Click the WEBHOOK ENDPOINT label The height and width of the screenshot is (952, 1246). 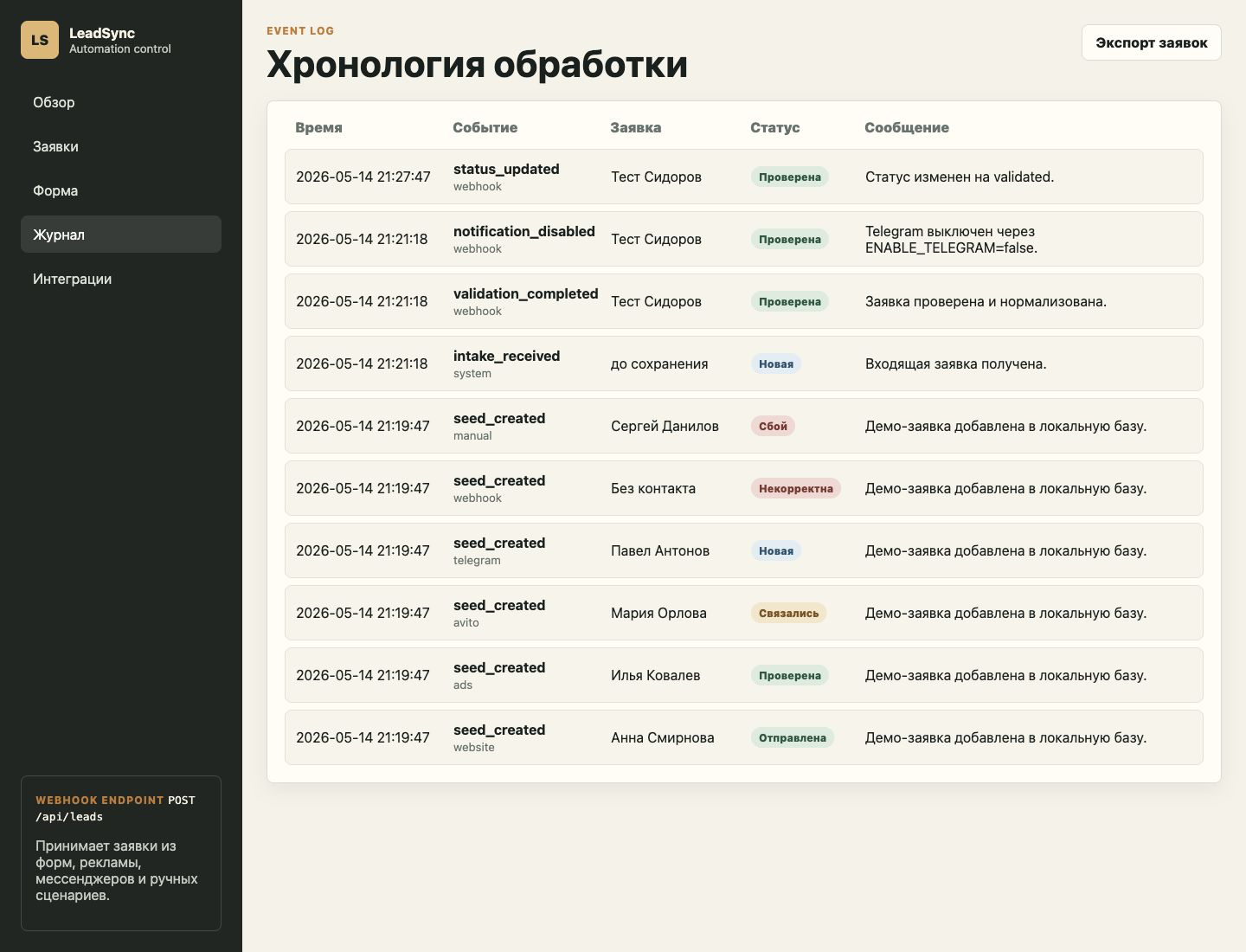pos(100,800)
